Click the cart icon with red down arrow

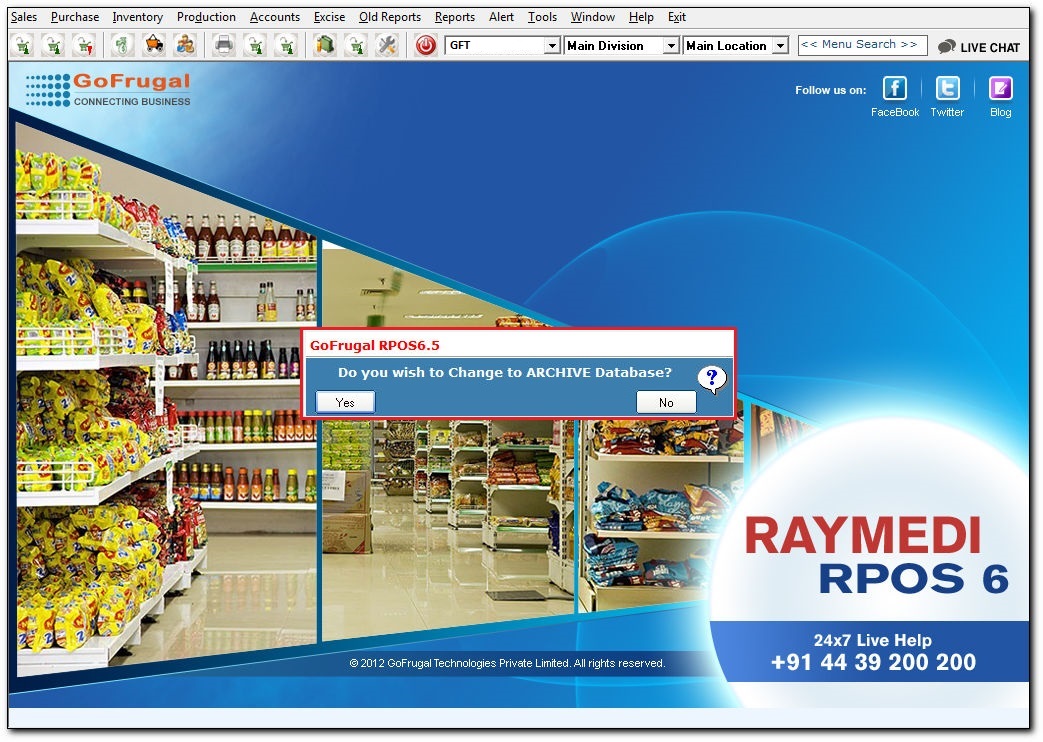[x=84, y=45]
